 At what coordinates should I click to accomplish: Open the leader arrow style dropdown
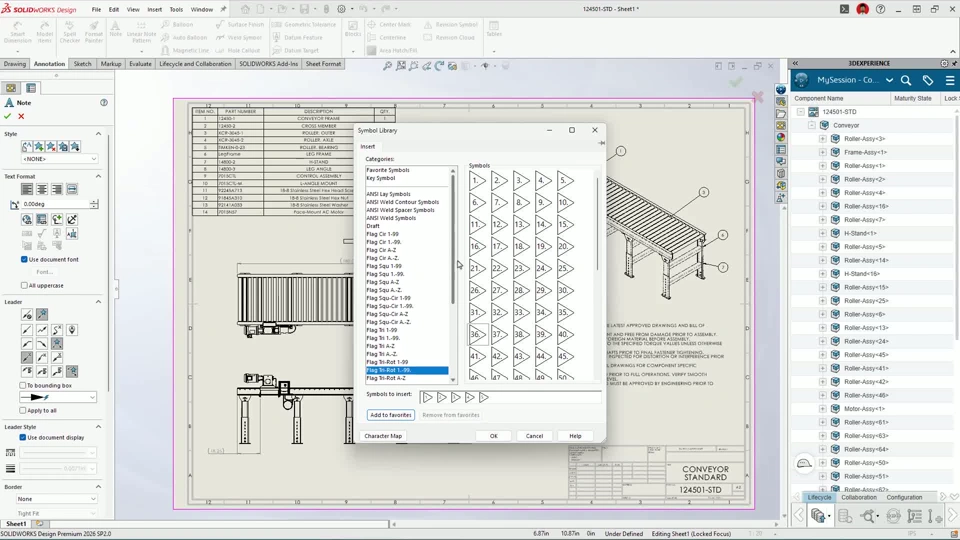pos(58,397)
